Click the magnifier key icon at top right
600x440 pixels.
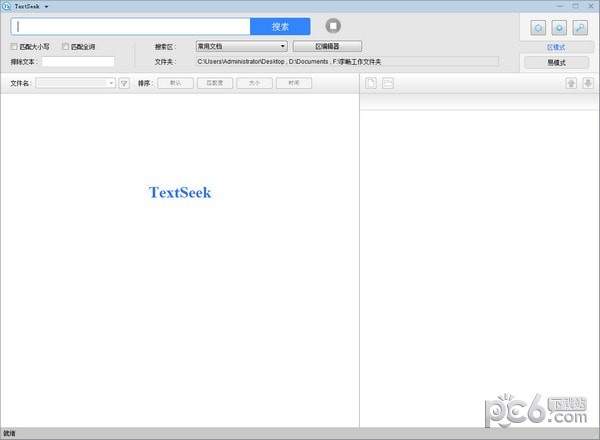pyautogui.click(x=579, y=27)
